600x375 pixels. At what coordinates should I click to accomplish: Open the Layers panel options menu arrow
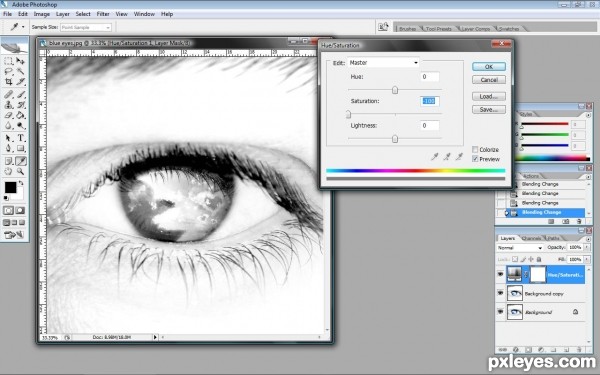(x=588, y=238)
